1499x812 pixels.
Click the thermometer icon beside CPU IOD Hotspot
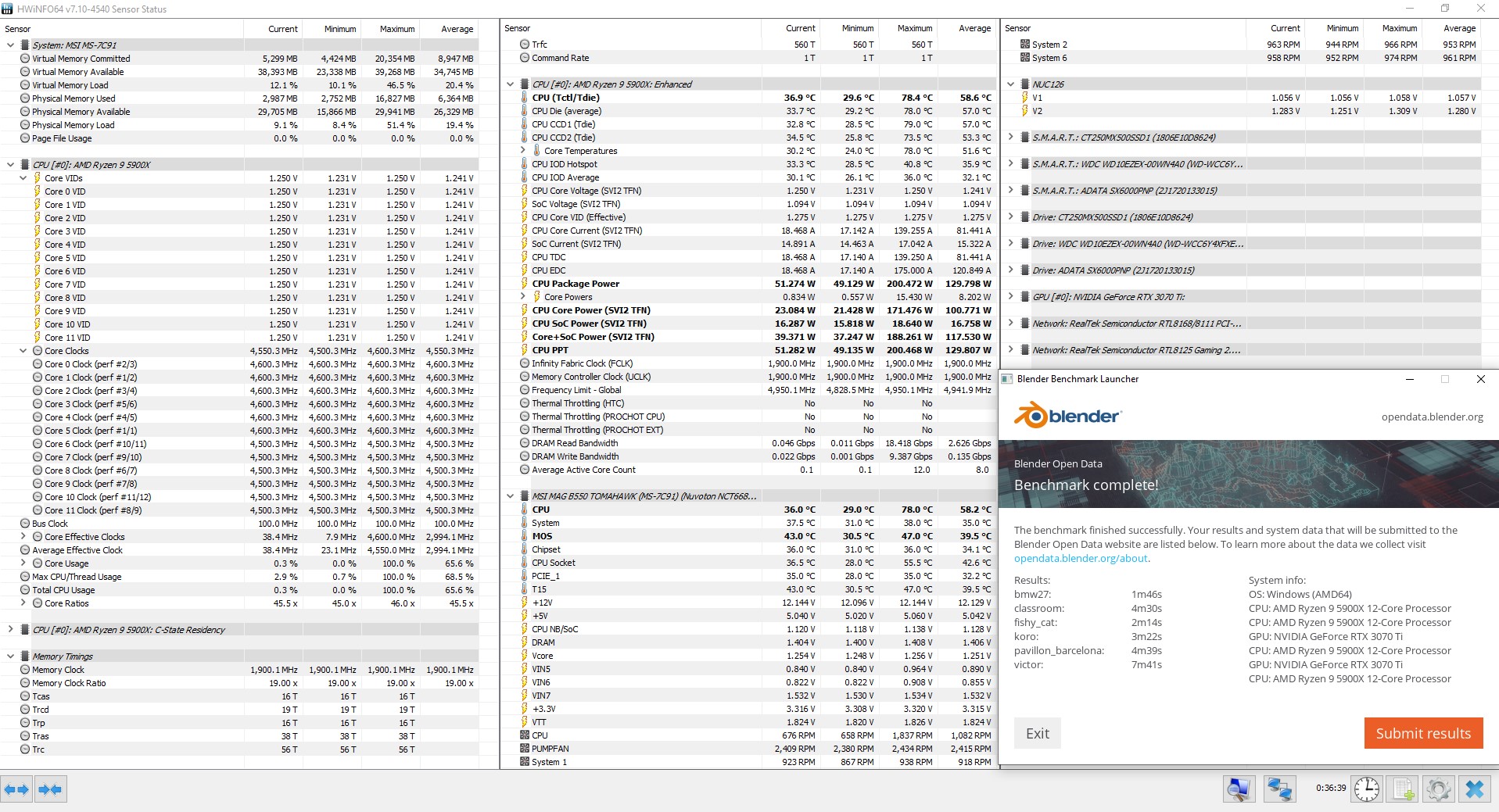[525, 164]
